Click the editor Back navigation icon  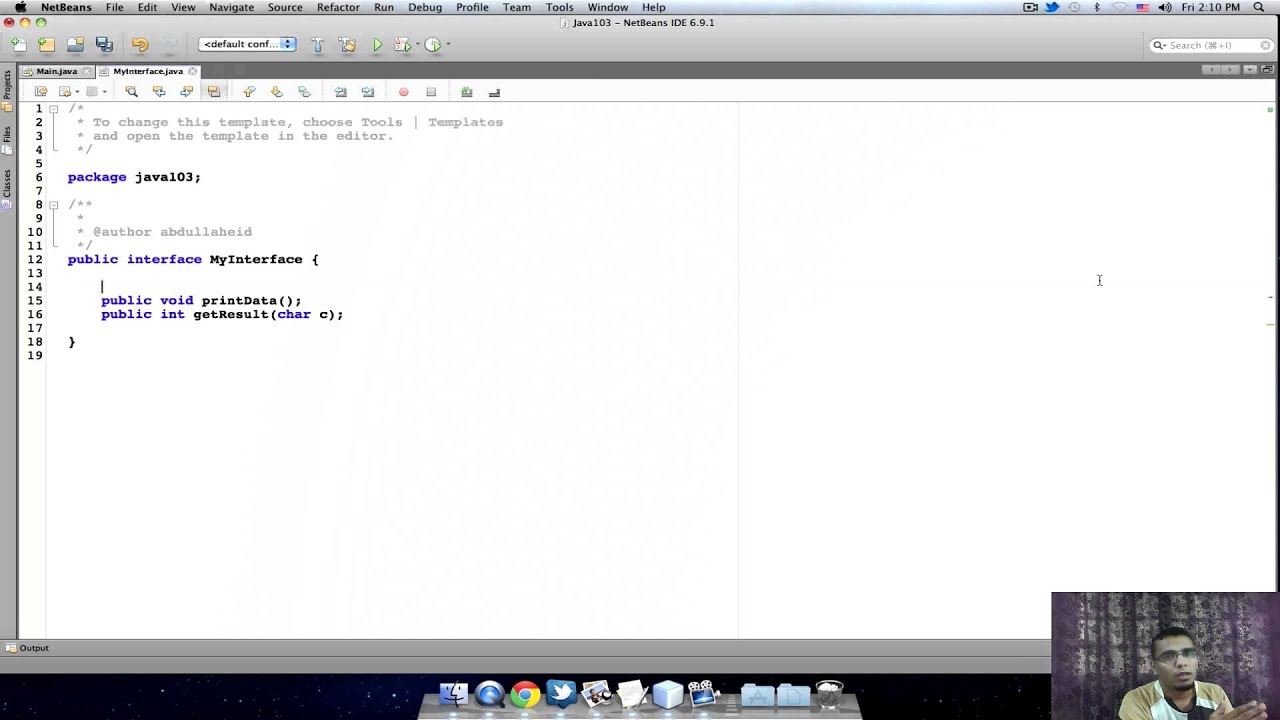(x=65, y=91)
